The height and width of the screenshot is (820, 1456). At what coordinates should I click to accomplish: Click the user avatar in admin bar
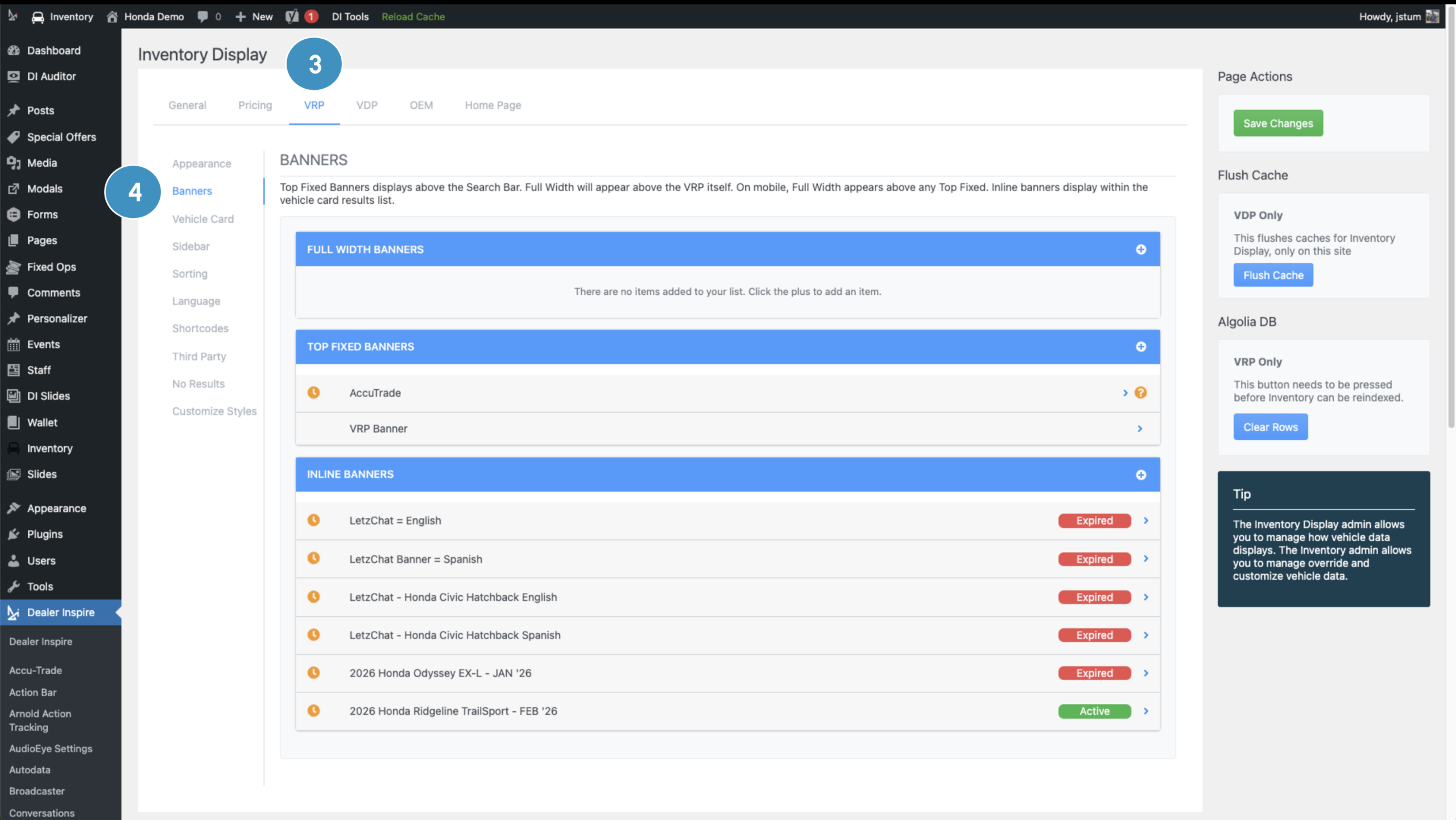(x=1432, y=17)
